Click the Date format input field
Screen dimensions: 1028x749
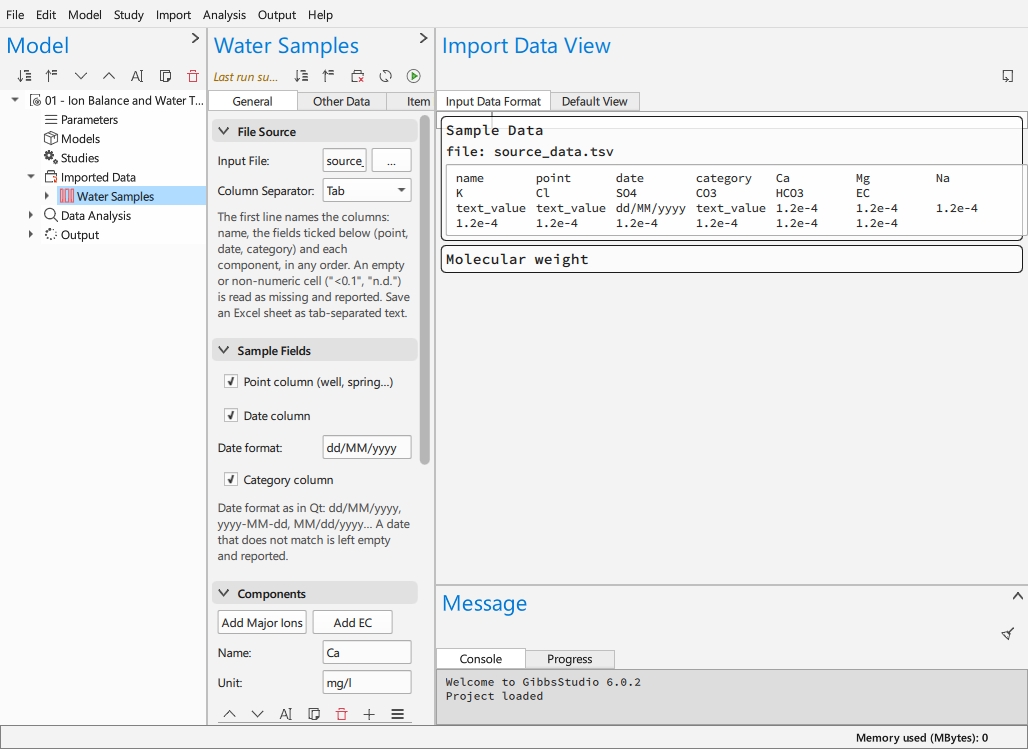367,447
